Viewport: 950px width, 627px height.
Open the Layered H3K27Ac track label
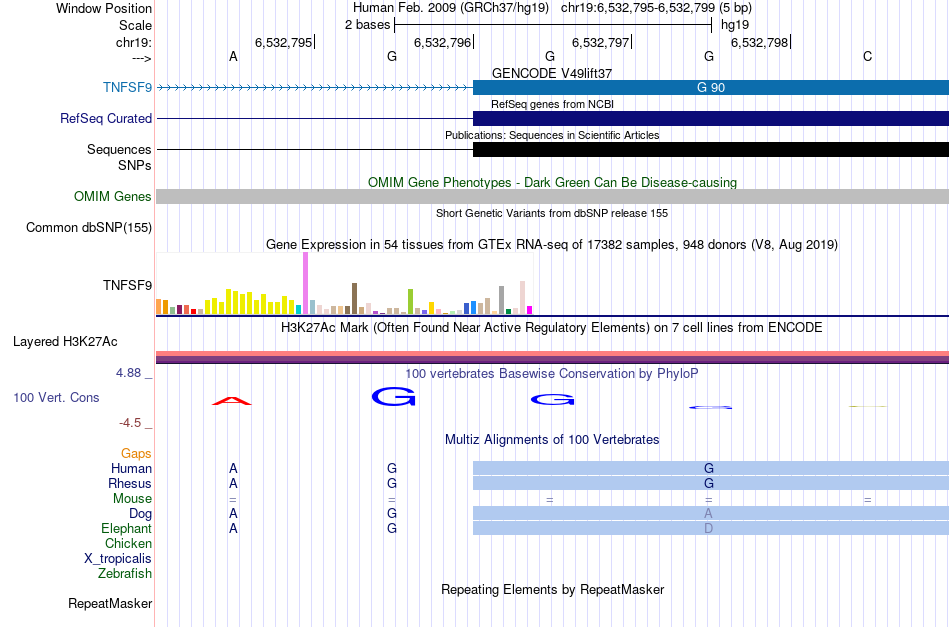coord(65,342)
